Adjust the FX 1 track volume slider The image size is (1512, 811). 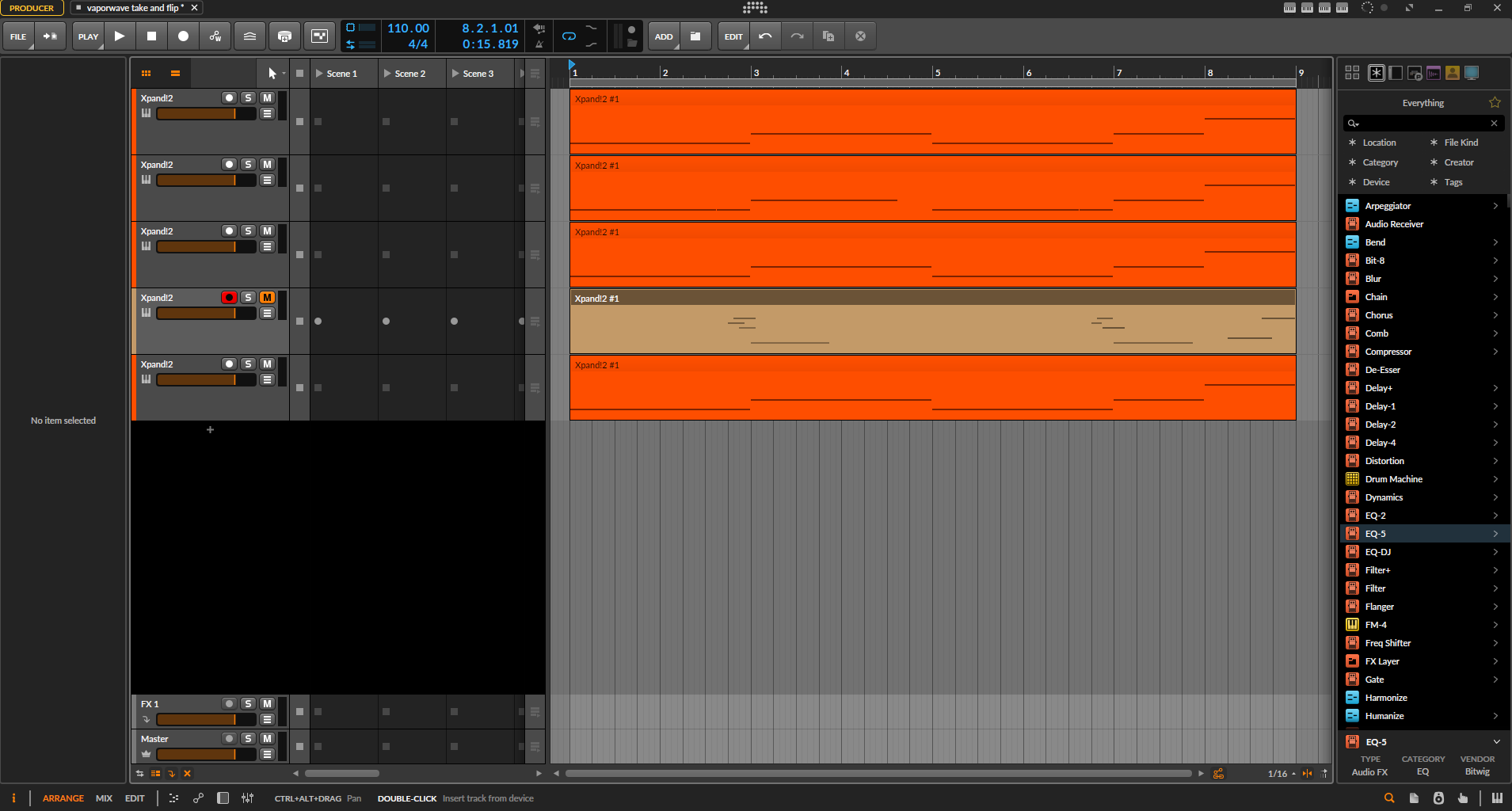click(206, 720)
